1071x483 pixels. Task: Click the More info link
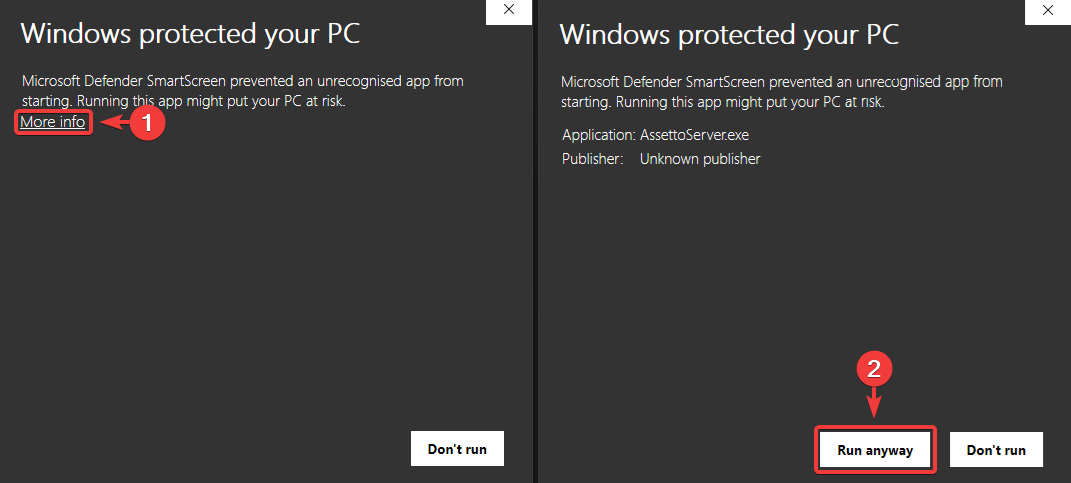54,122
